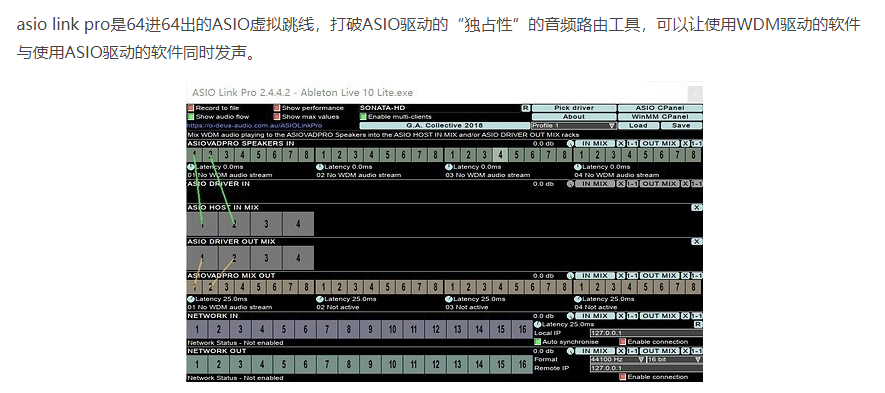885x393 pixels.
Task: Click IN MIX in NETWORK OUT row
Action: 595,351
